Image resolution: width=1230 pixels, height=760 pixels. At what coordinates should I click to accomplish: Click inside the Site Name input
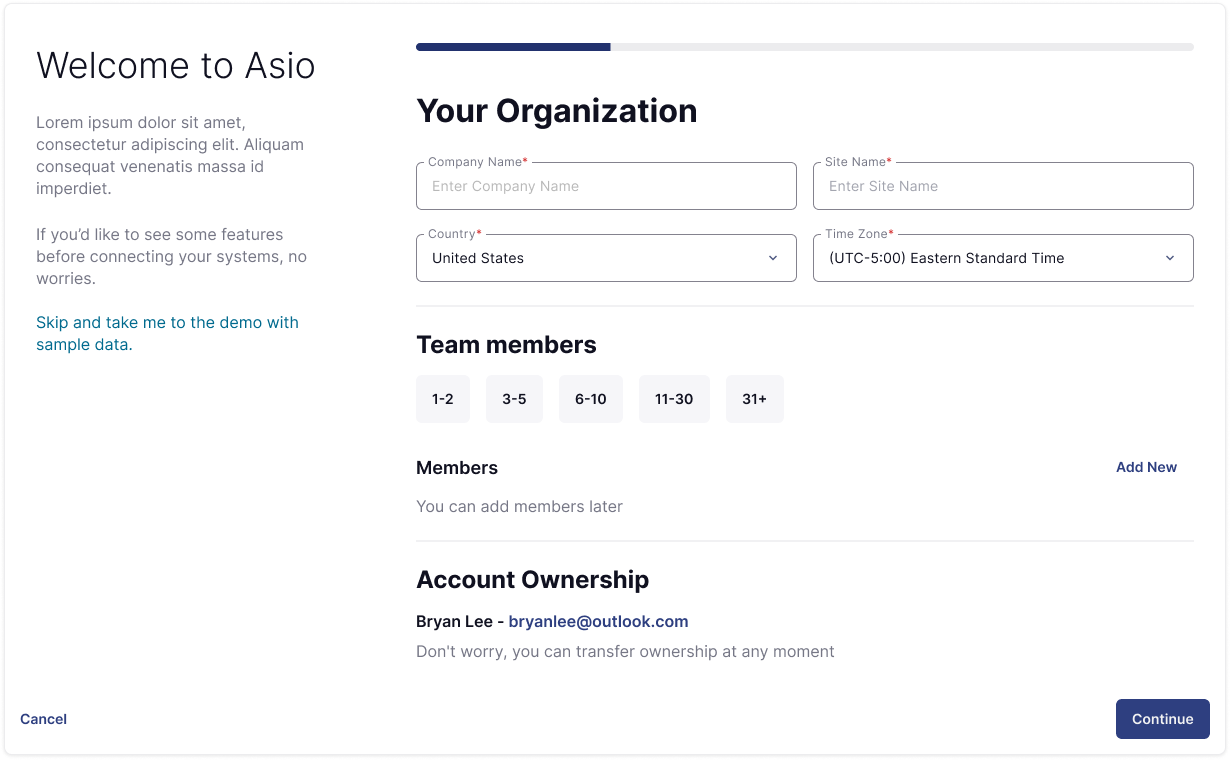click(1003, 186)
